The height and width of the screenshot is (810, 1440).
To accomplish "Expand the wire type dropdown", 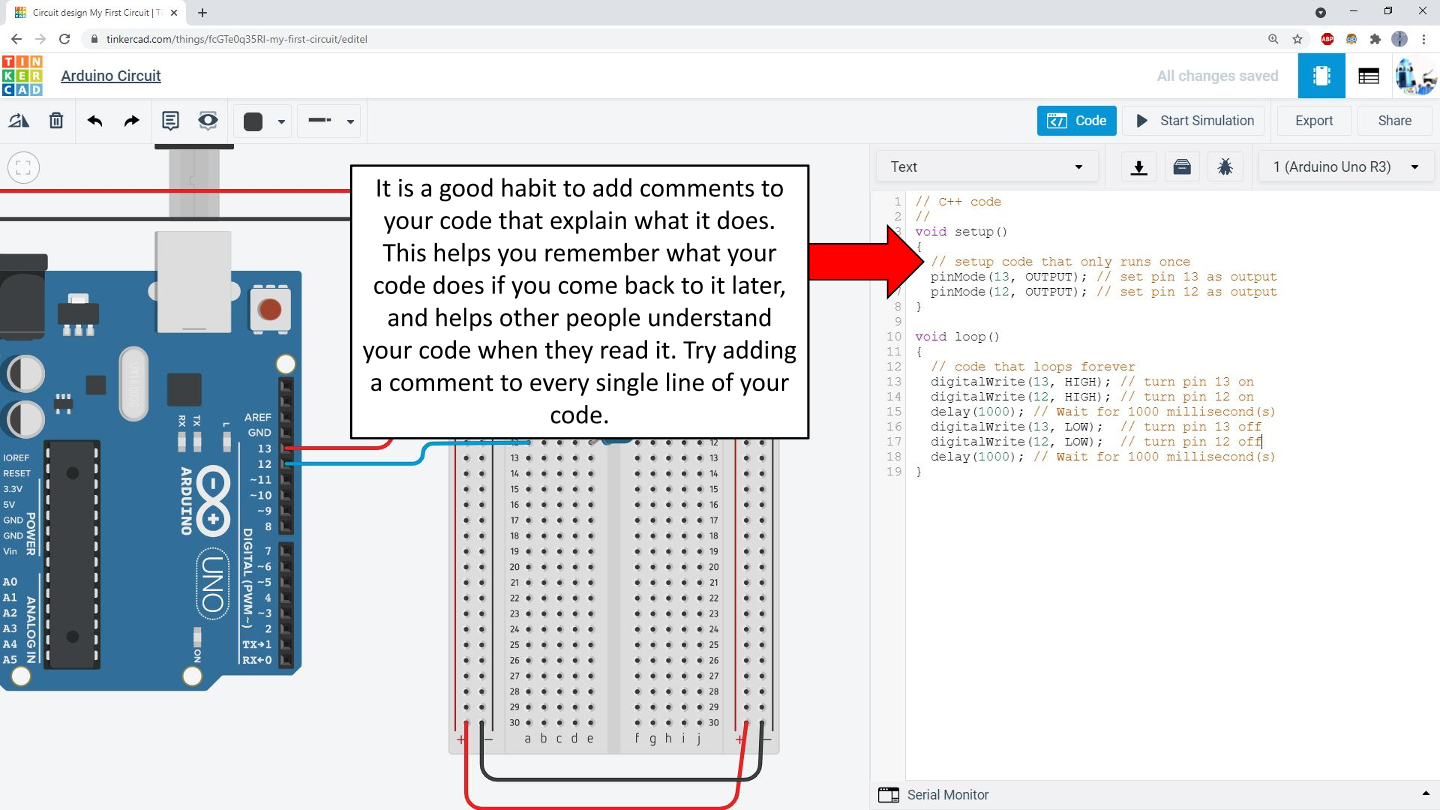I will click(332, 121).
